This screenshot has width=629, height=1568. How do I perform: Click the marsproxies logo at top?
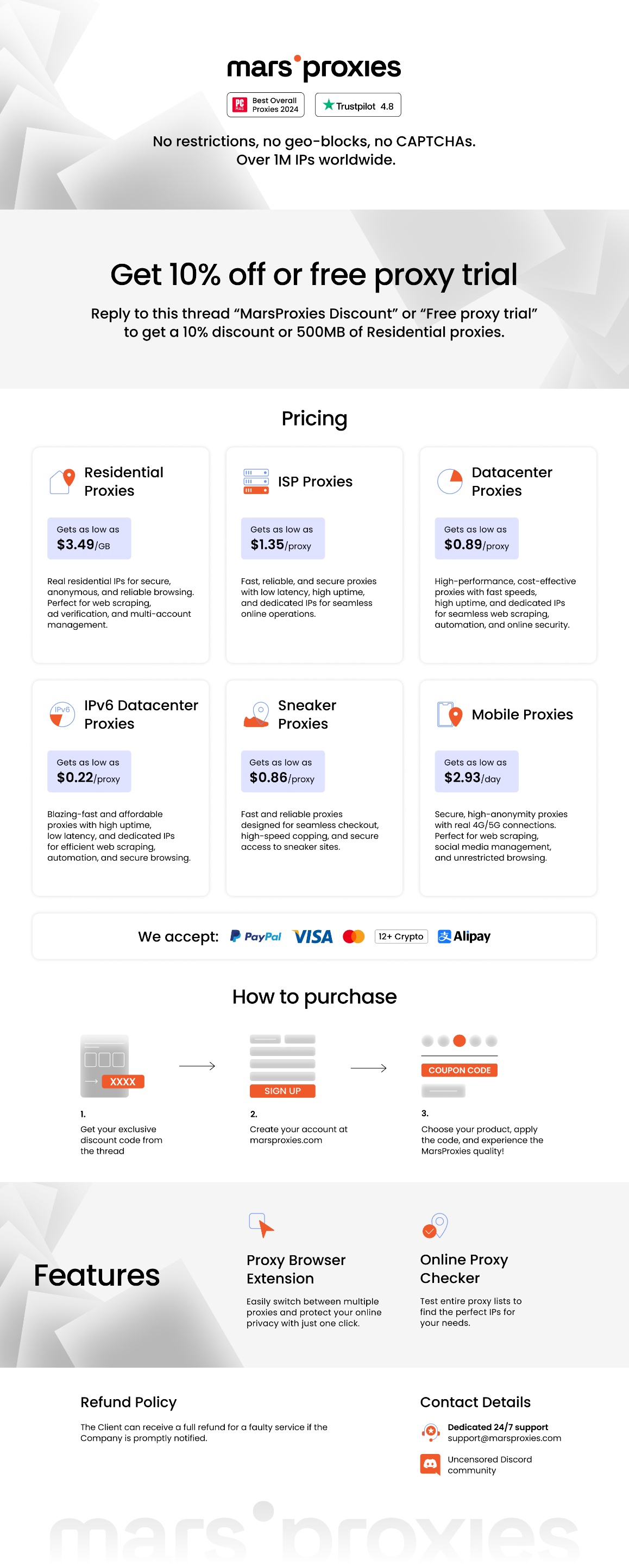[314, 67]
